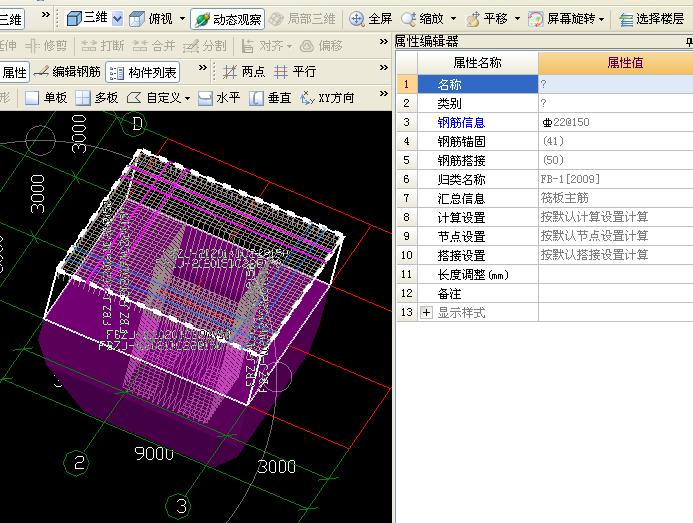Click the 全屏 full screen tool
Screen dimensions: 693x523
[370, 19]
